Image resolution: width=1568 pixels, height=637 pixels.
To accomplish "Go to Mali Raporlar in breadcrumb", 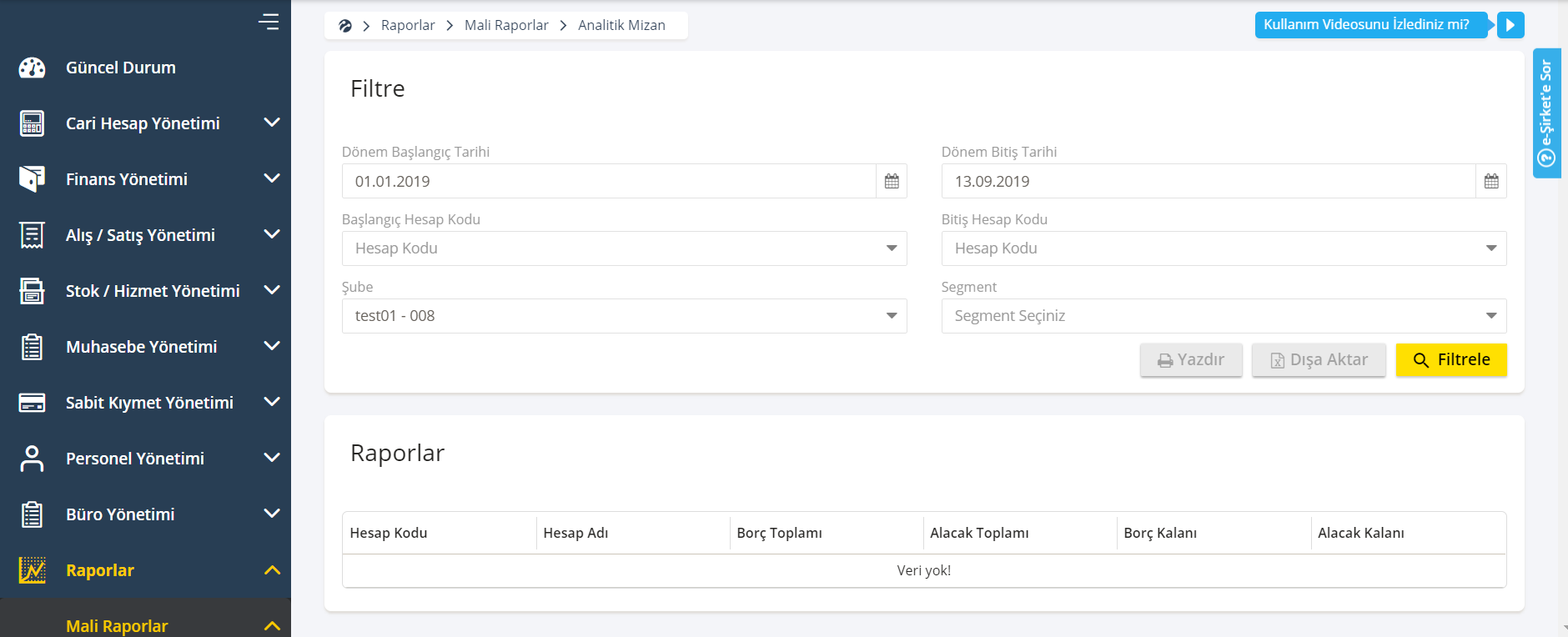I will pyautogui.click(x=506, y=26).
